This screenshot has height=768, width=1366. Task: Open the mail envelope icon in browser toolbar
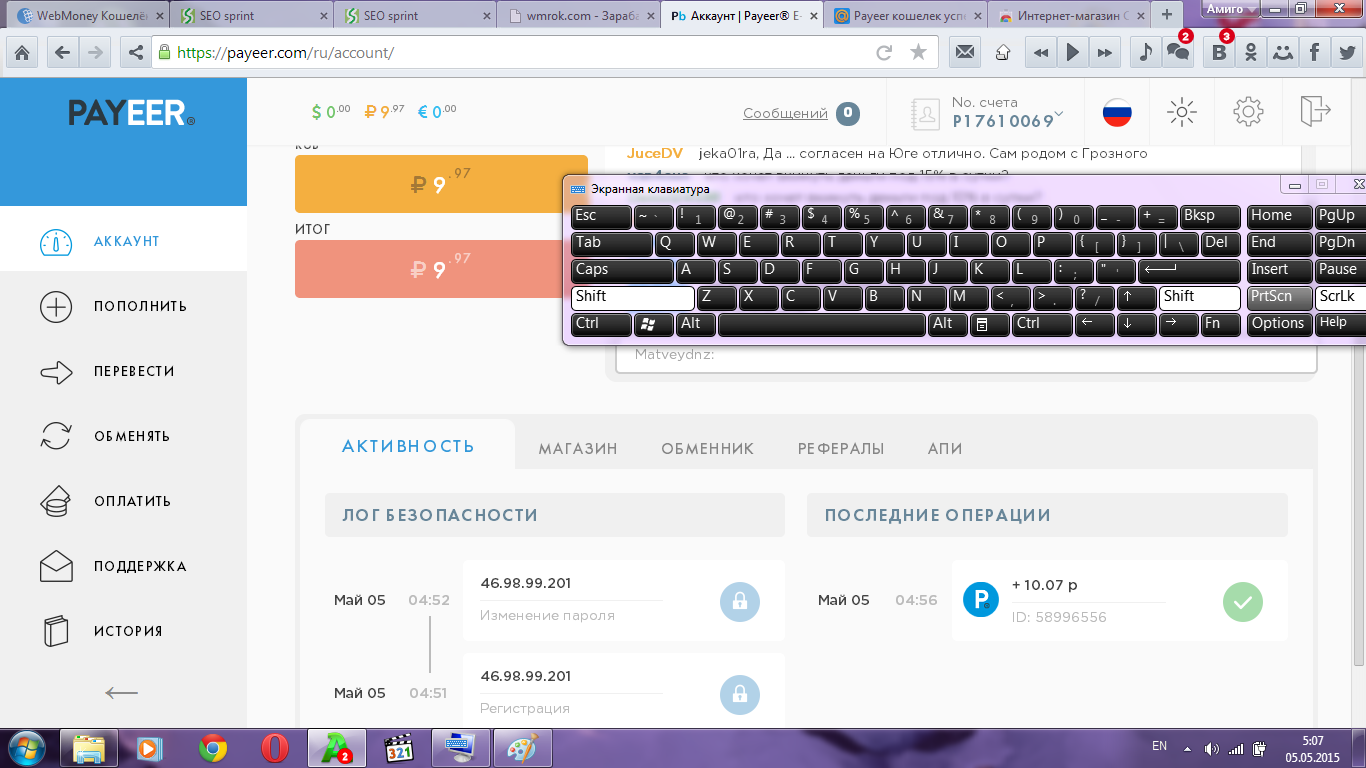965,52
